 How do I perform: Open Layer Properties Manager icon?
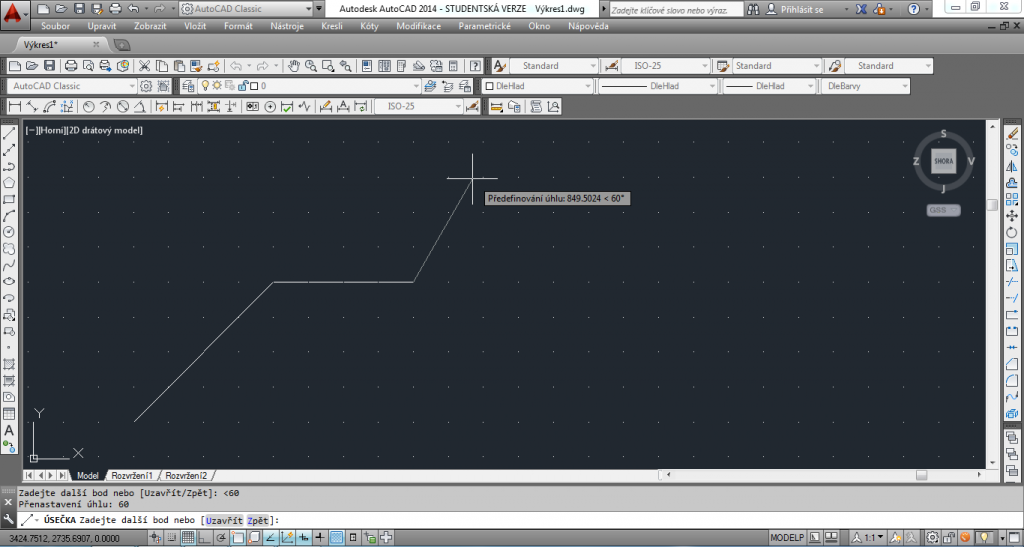(x=188, y=86)
